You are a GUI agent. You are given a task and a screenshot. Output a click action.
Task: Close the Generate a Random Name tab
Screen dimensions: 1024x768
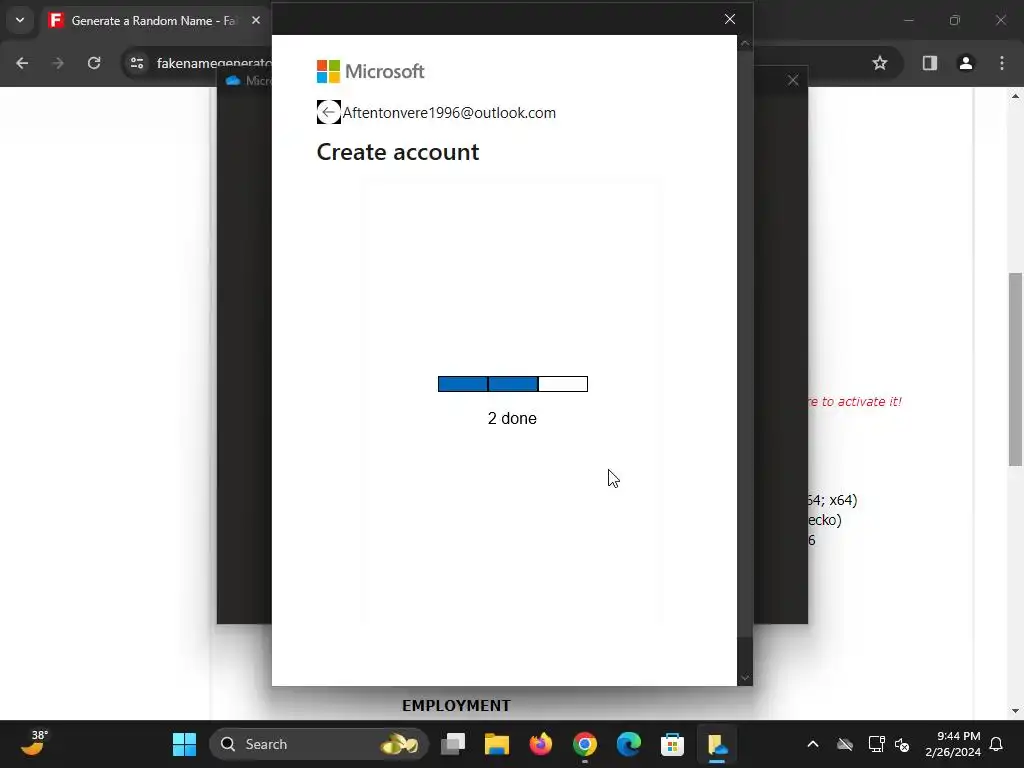(x=256, y=20)
